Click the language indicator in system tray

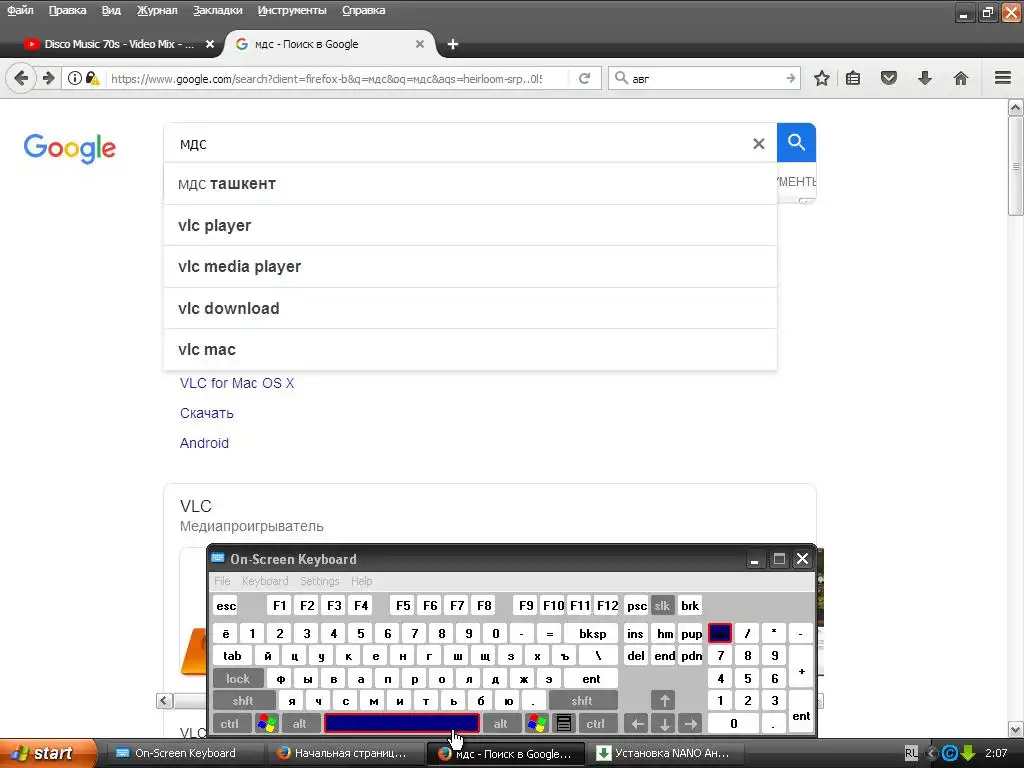912,753
